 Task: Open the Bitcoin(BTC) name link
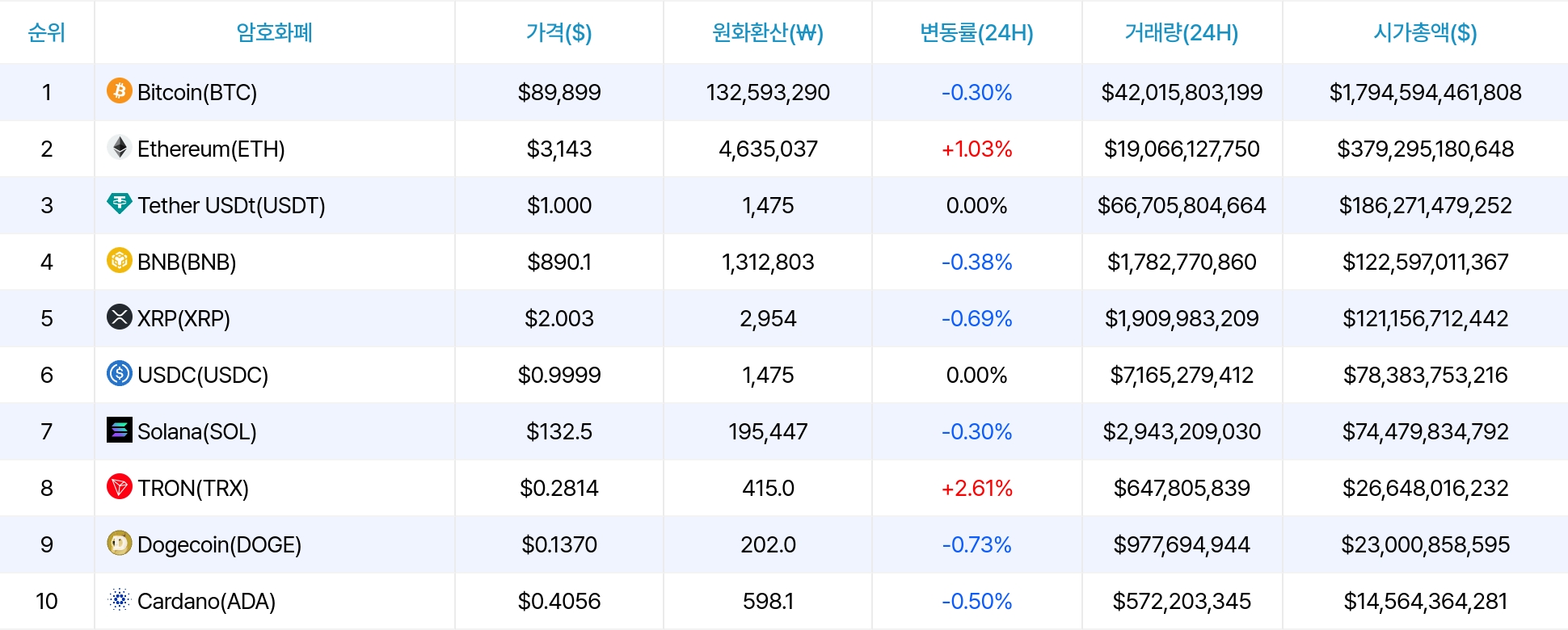[x=197, y=92]
